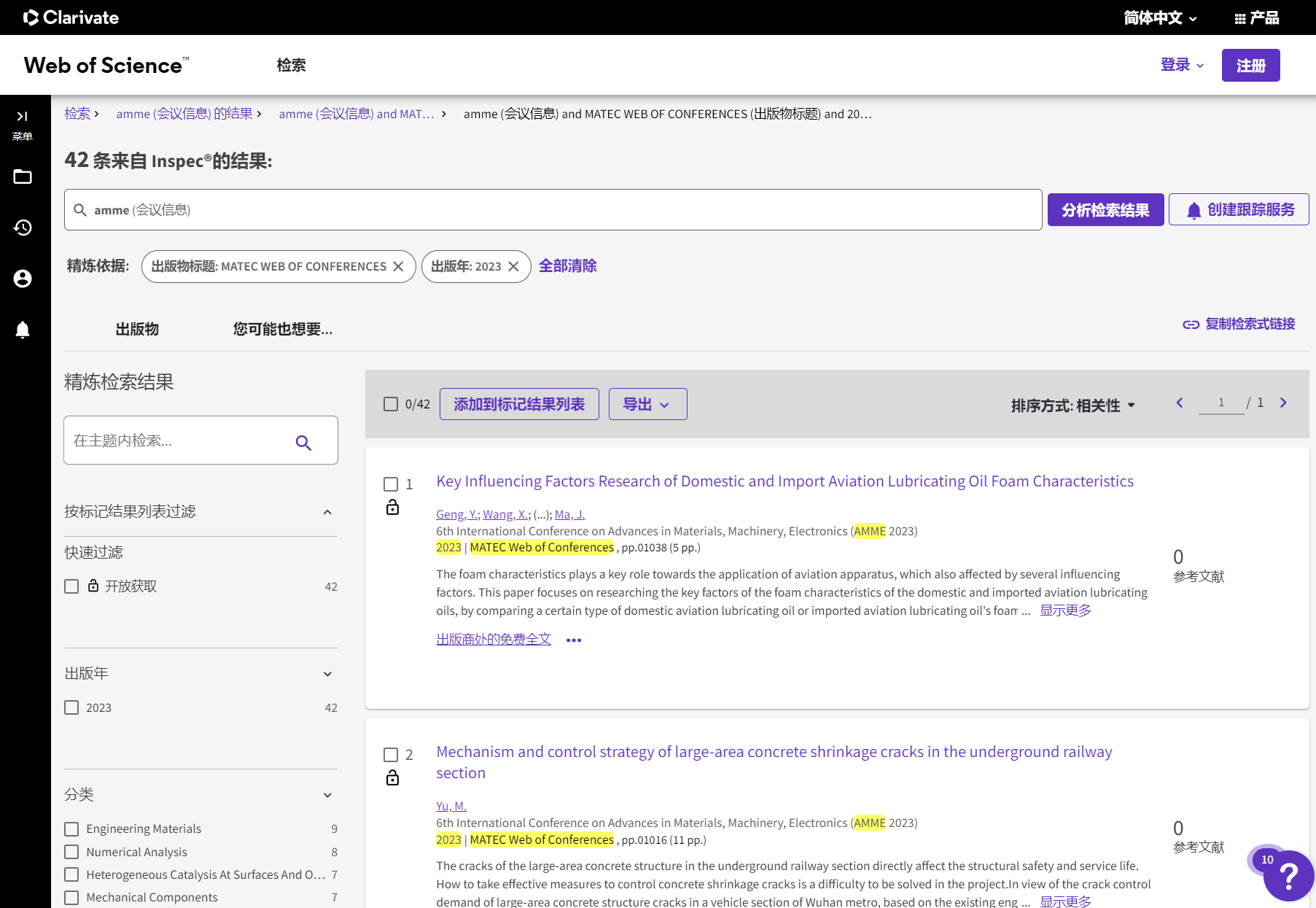1316x908 pixels.
Task: Show more of result 2 abstract
Action: tap(1065, 901)
